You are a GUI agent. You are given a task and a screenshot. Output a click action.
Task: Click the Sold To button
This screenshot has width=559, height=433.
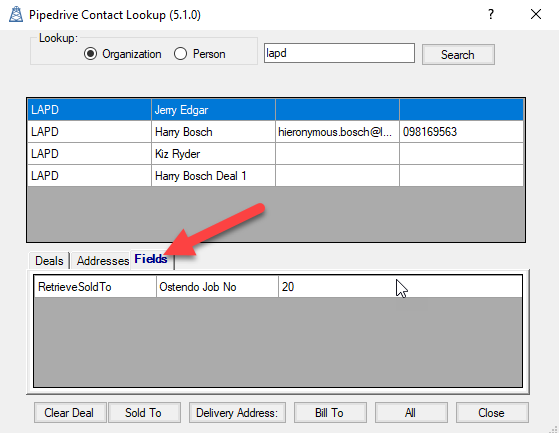pyautogui.click(x=144, y=413)
